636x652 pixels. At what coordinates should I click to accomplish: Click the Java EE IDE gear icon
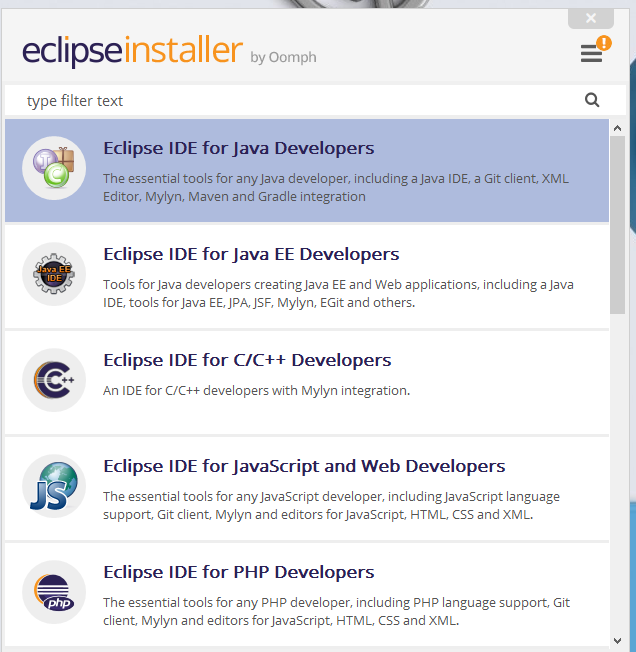(x=54, y=274)
